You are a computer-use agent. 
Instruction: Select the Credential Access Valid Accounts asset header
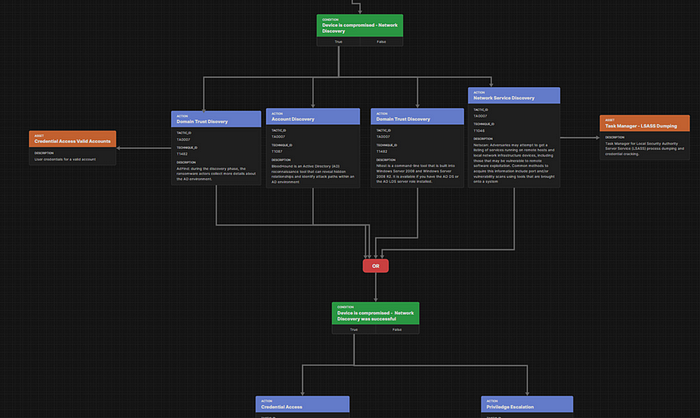[x=72, y=139]
